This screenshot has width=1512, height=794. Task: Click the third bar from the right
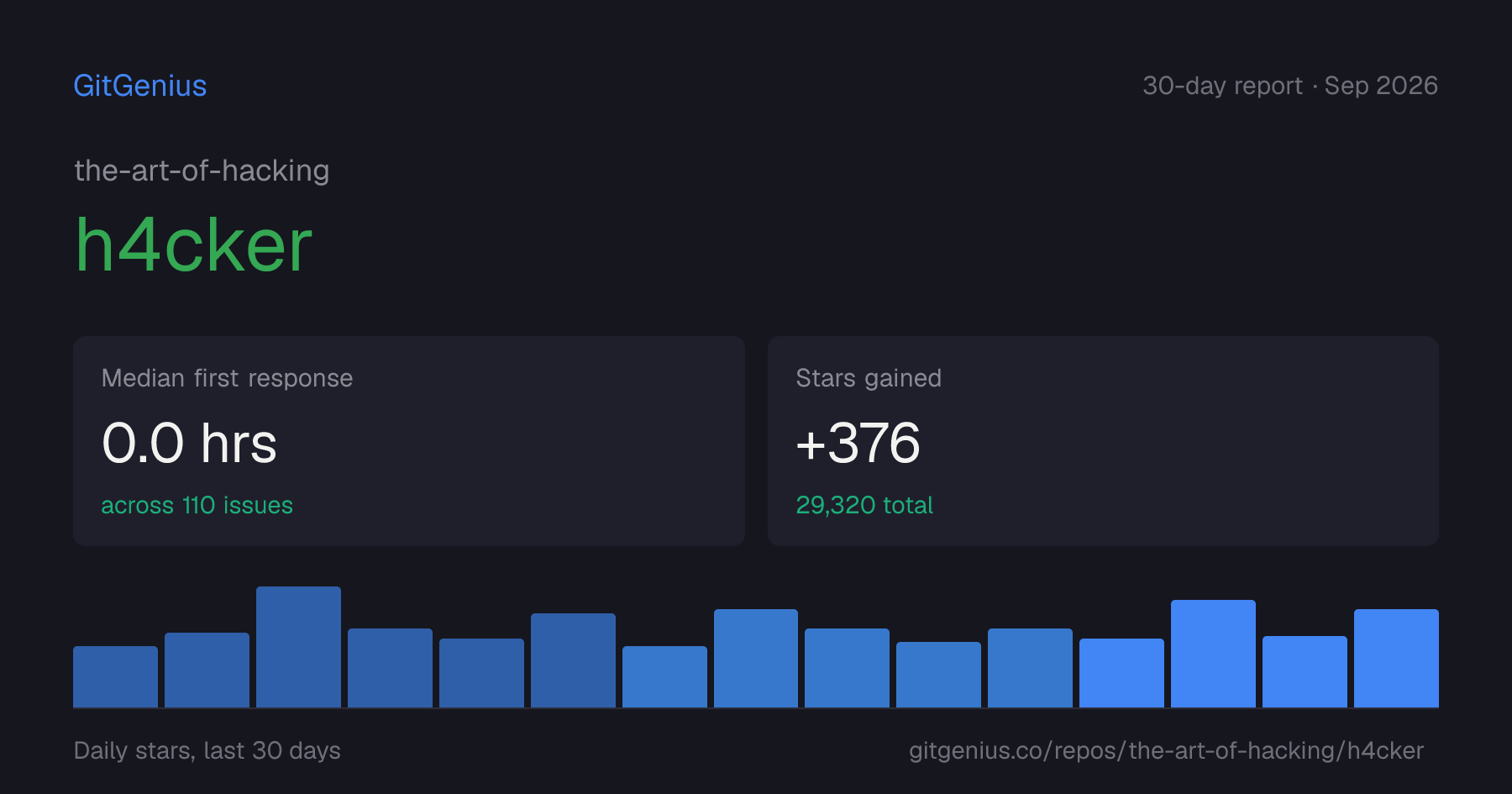[x=1213, y=654]
